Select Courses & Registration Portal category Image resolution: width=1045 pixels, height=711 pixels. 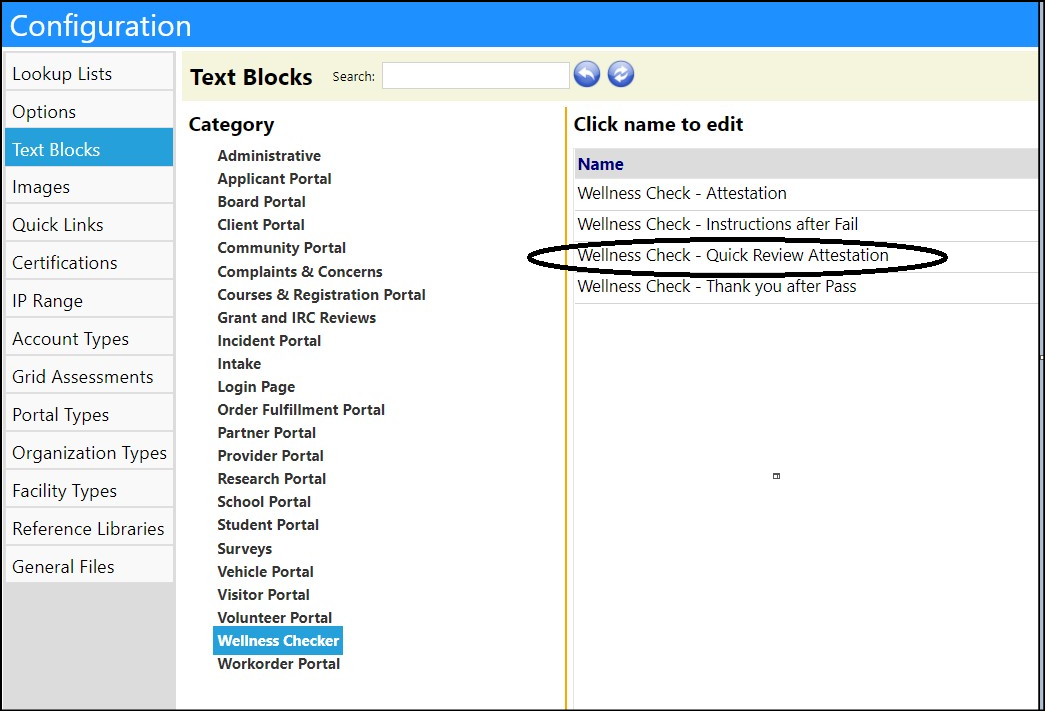click(321, 295)
